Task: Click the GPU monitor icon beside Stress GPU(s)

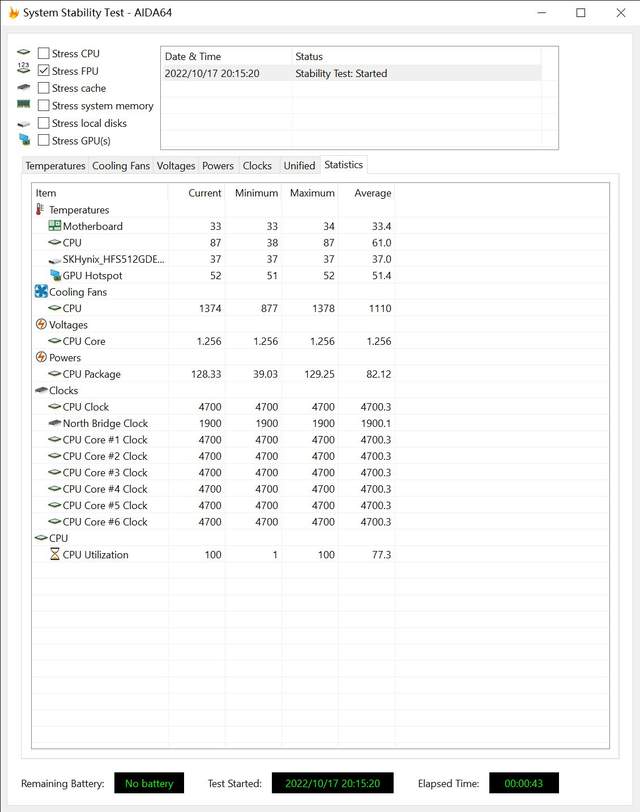Action: (24, 139)
